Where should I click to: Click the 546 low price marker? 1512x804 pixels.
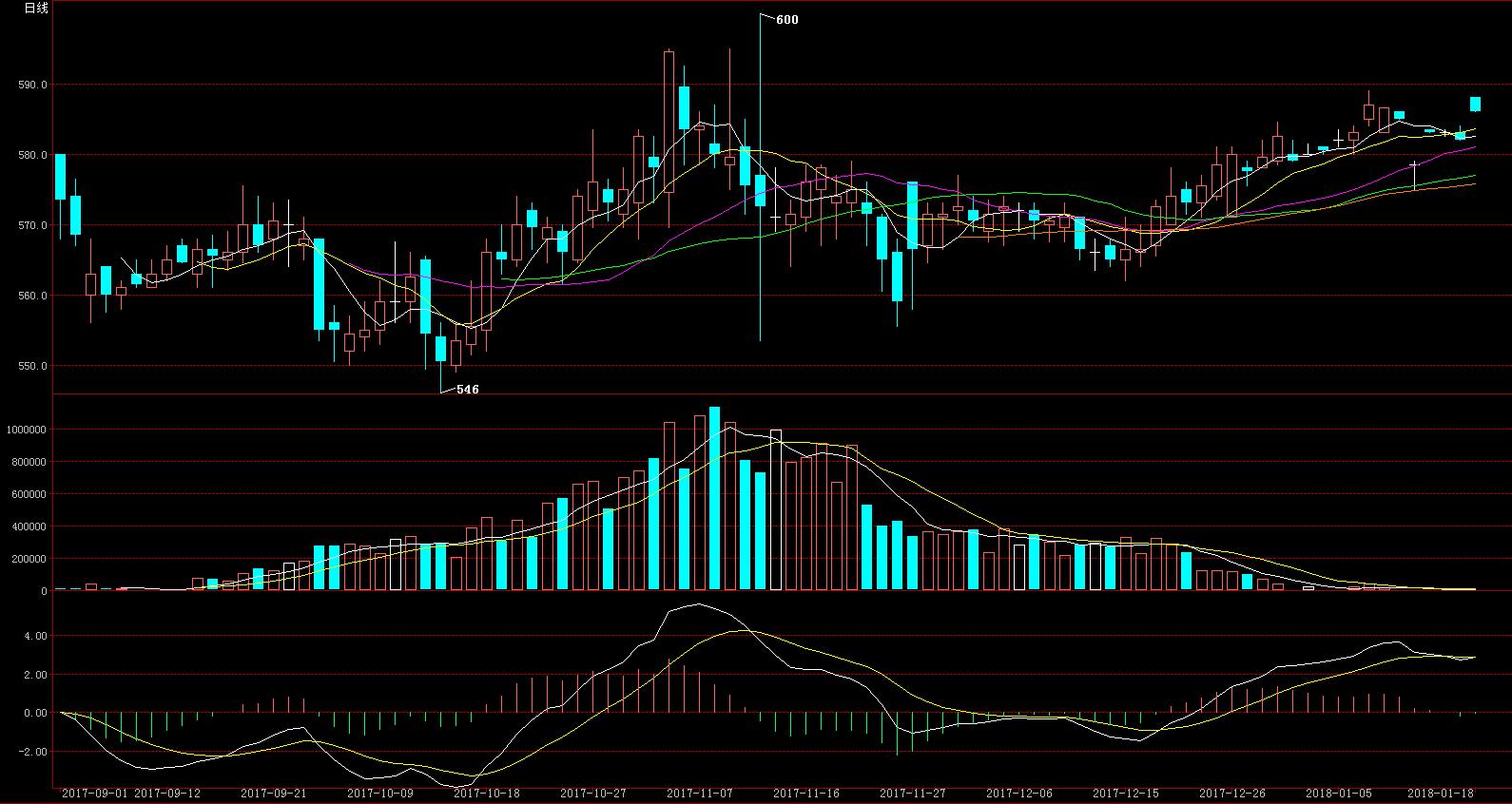tap(468, 390)
